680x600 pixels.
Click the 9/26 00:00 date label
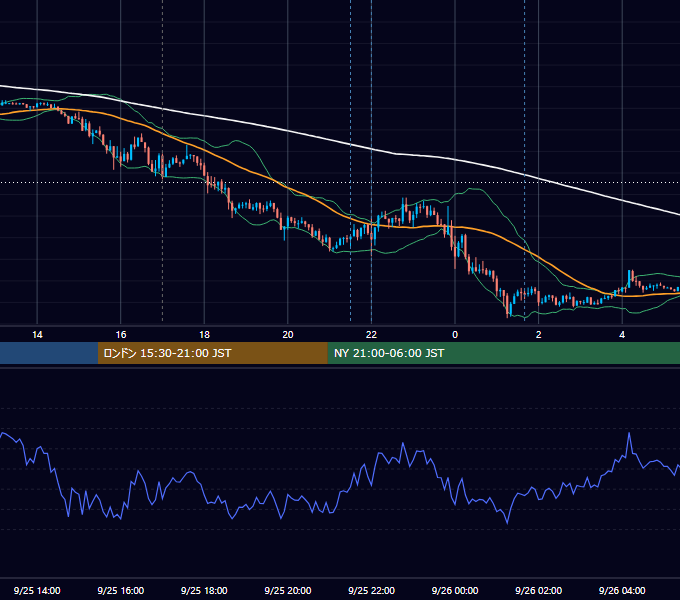tap(455, 590)
